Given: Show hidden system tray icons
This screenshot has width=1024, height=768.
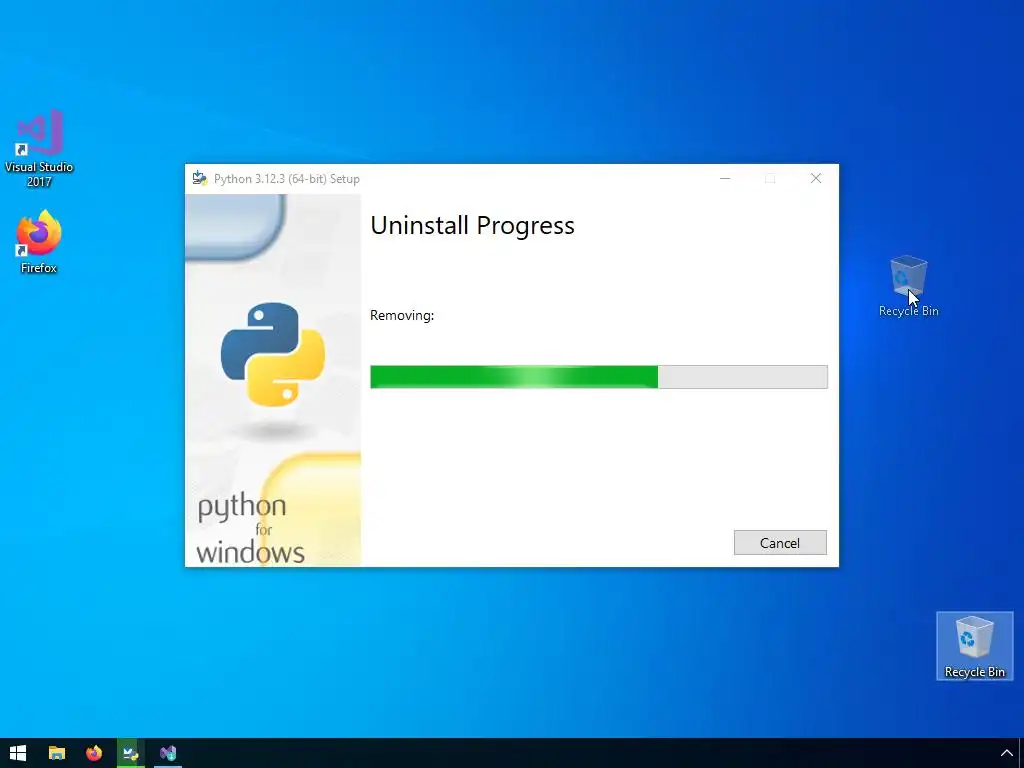Looking at the screenshot, I should (1006, 753).
